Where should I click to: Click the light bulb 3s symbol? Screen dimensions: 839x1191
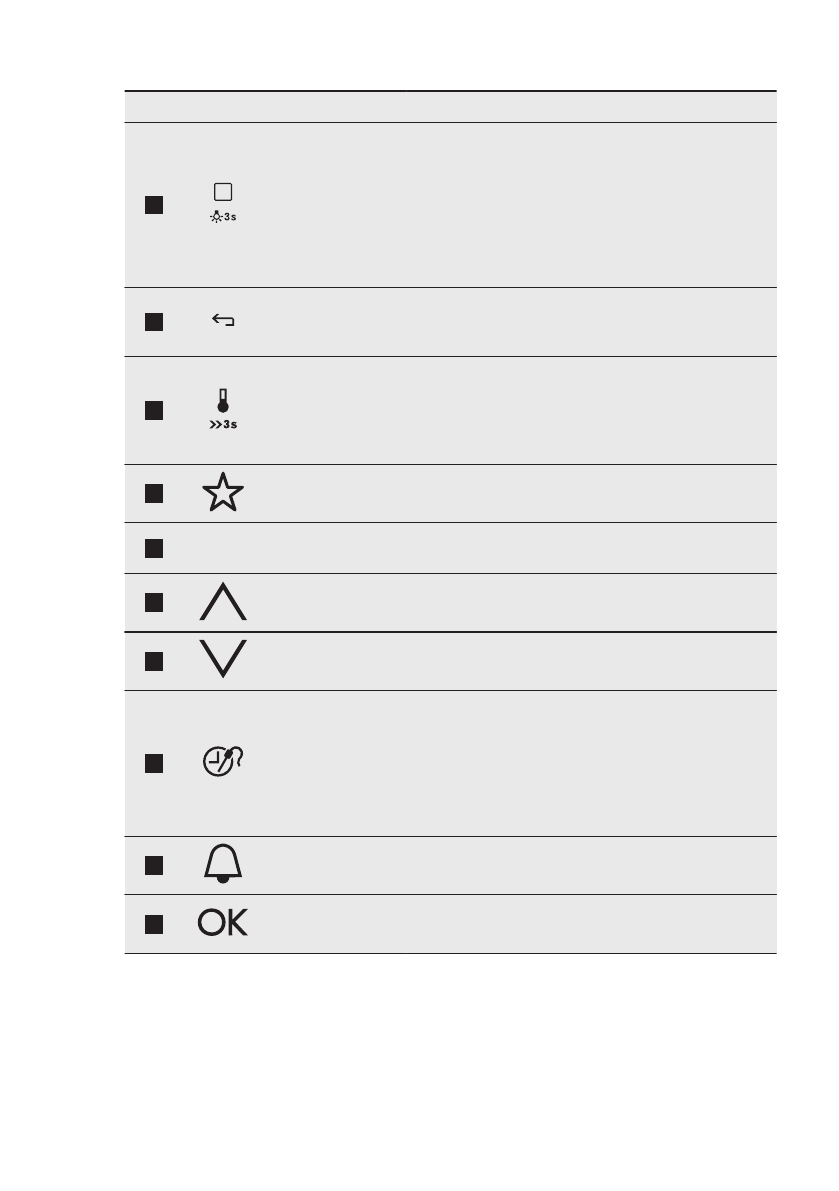point(223,217)
